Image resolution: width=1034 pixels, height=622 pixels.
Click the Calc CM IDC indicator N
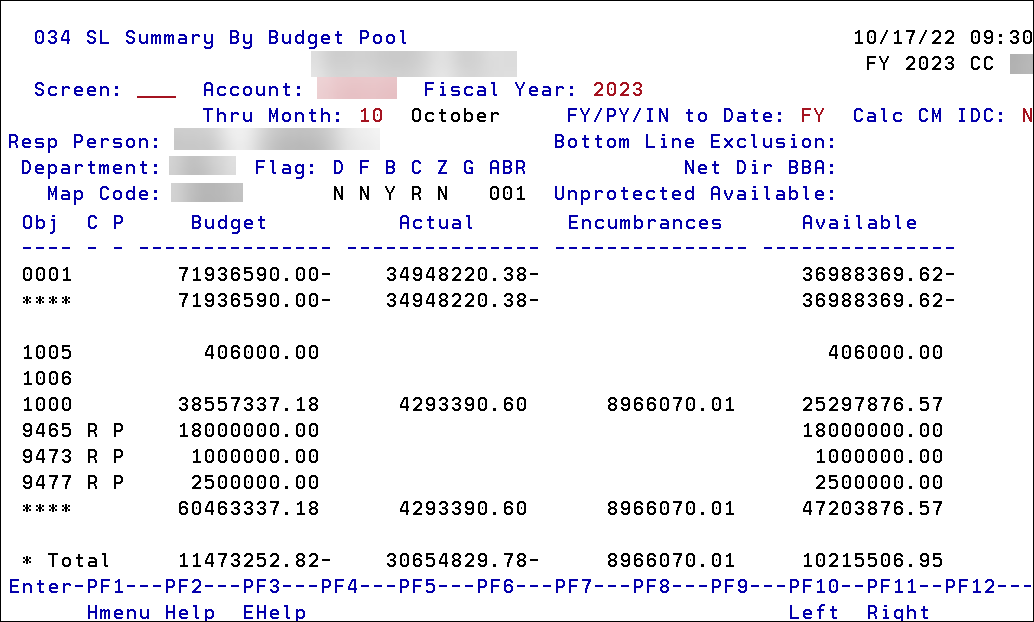(1025, 115)
